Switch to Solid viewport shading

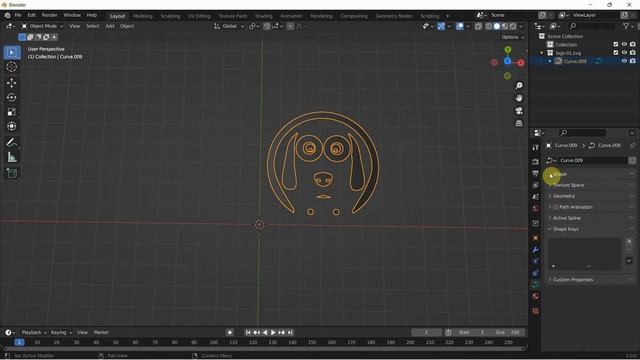click(497, 26)
